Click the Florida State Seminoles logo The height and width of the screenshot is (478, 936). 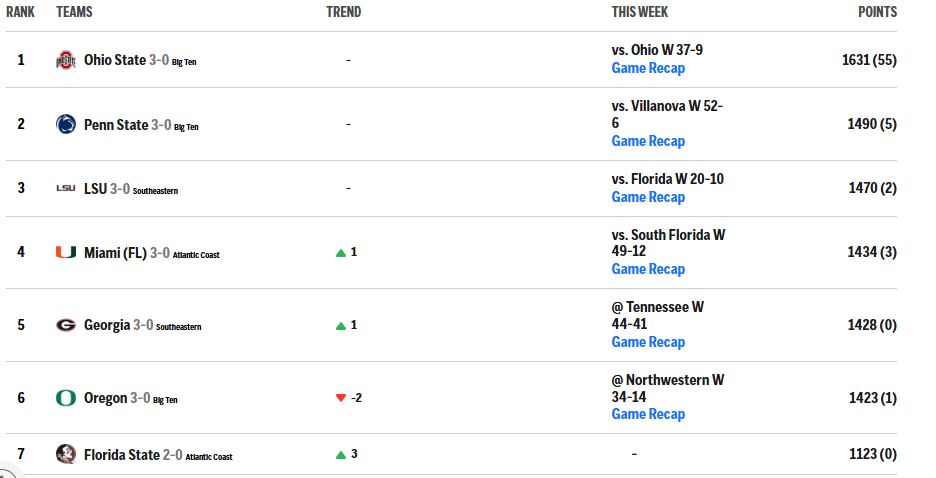pyautogui.click(x=66, y=454)
